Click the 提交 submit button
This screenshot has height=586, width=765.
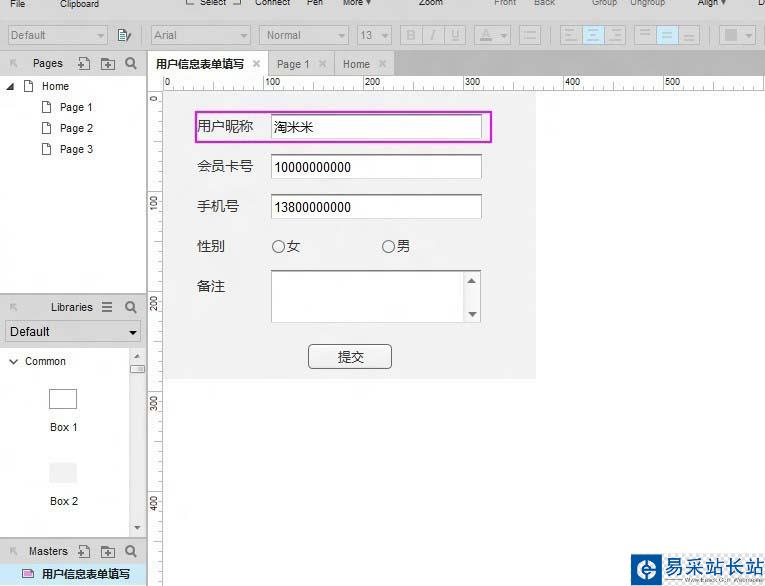point(350,357)
